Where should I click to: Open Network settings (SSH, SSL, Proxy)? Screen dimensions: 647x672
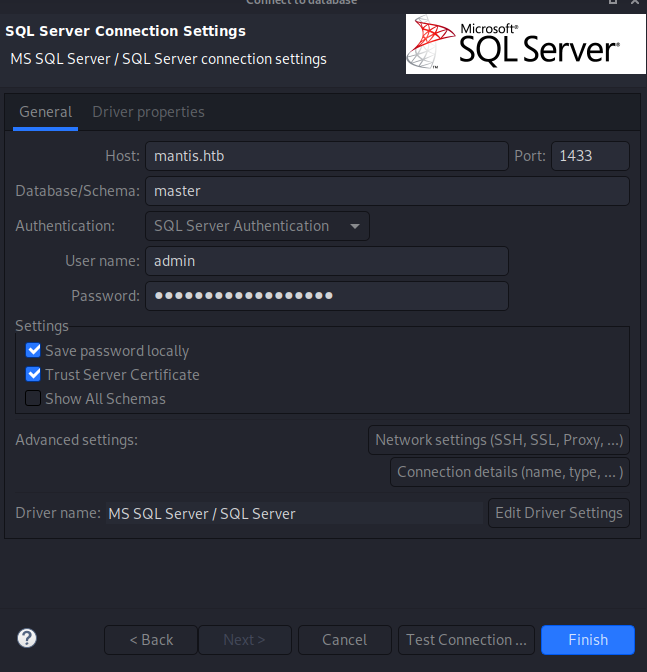pyautogui.click(x=499, y=440)
